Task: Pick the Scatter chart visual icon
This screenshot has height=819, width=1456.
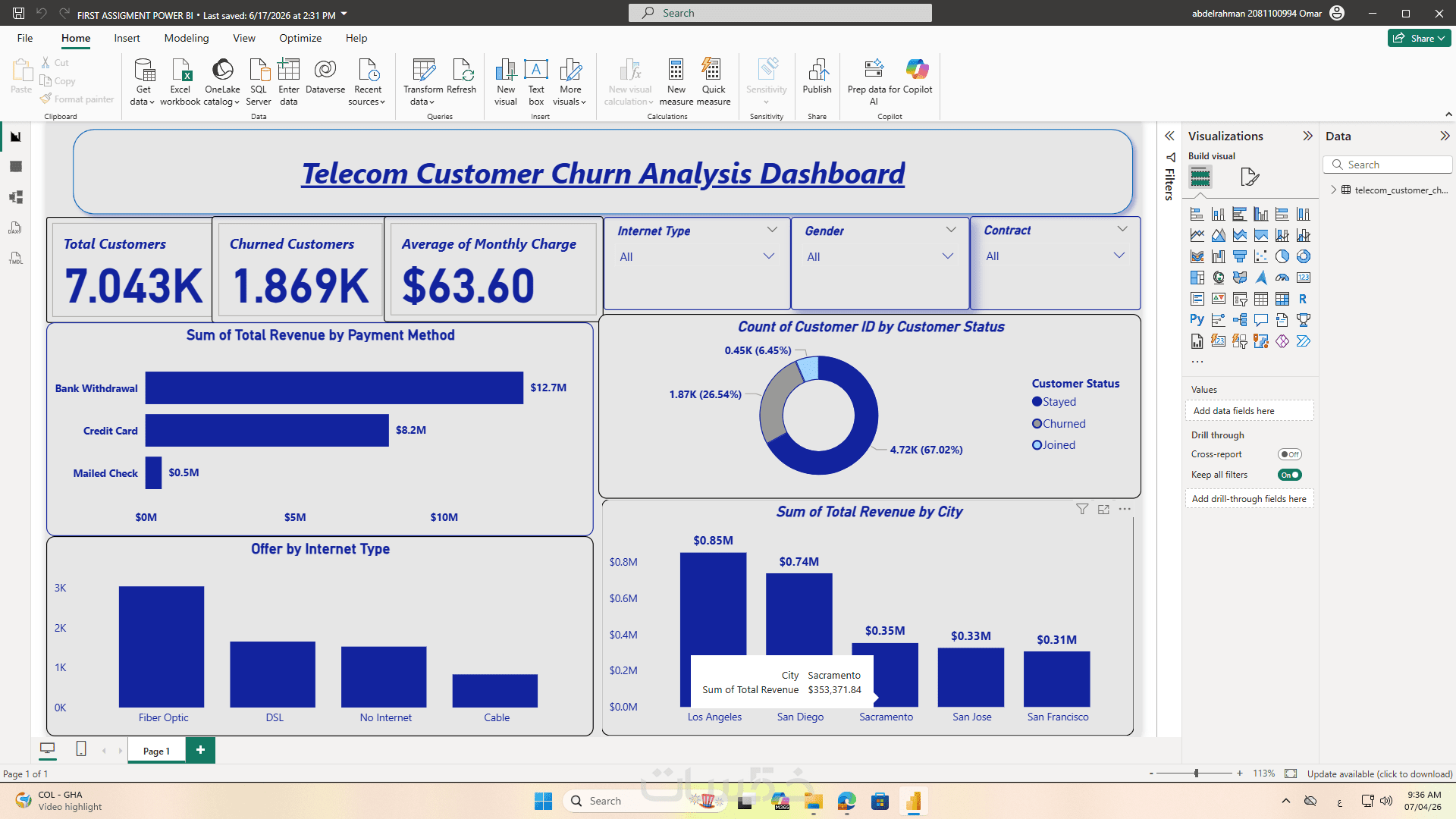Action: pos(1260,256)
